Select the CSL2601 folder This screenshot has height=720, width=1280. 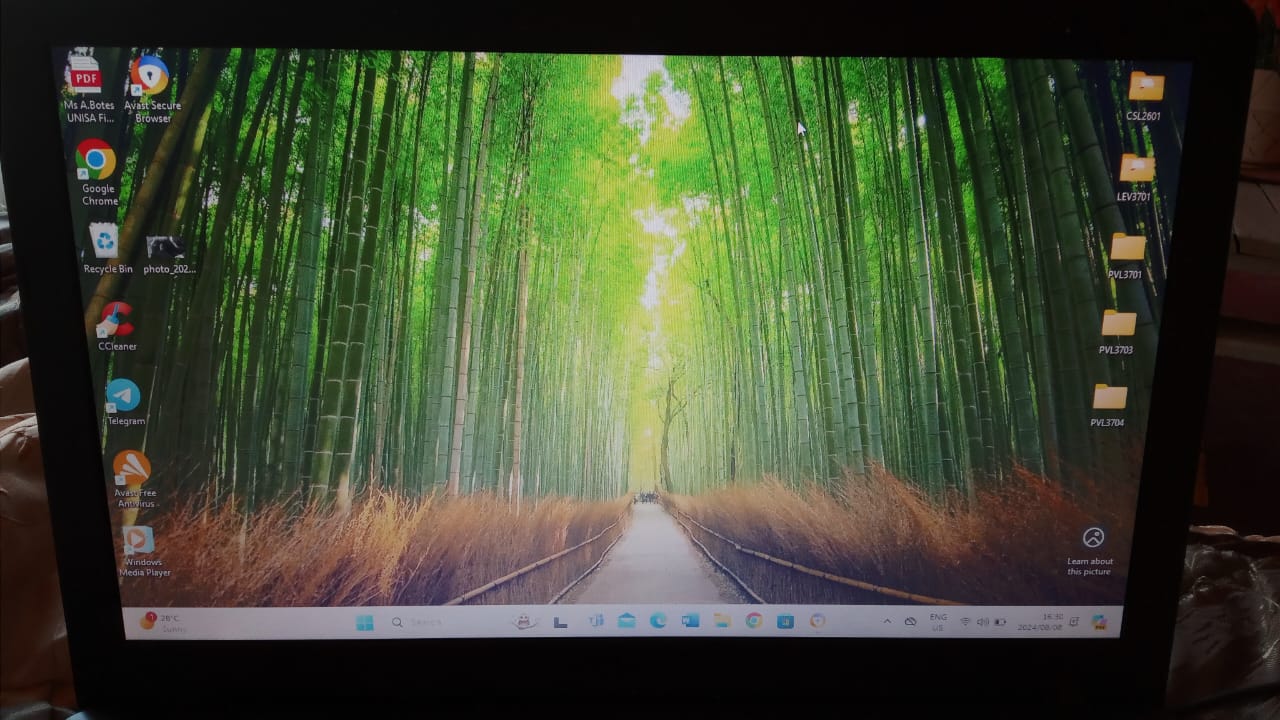click(1145, 88)
